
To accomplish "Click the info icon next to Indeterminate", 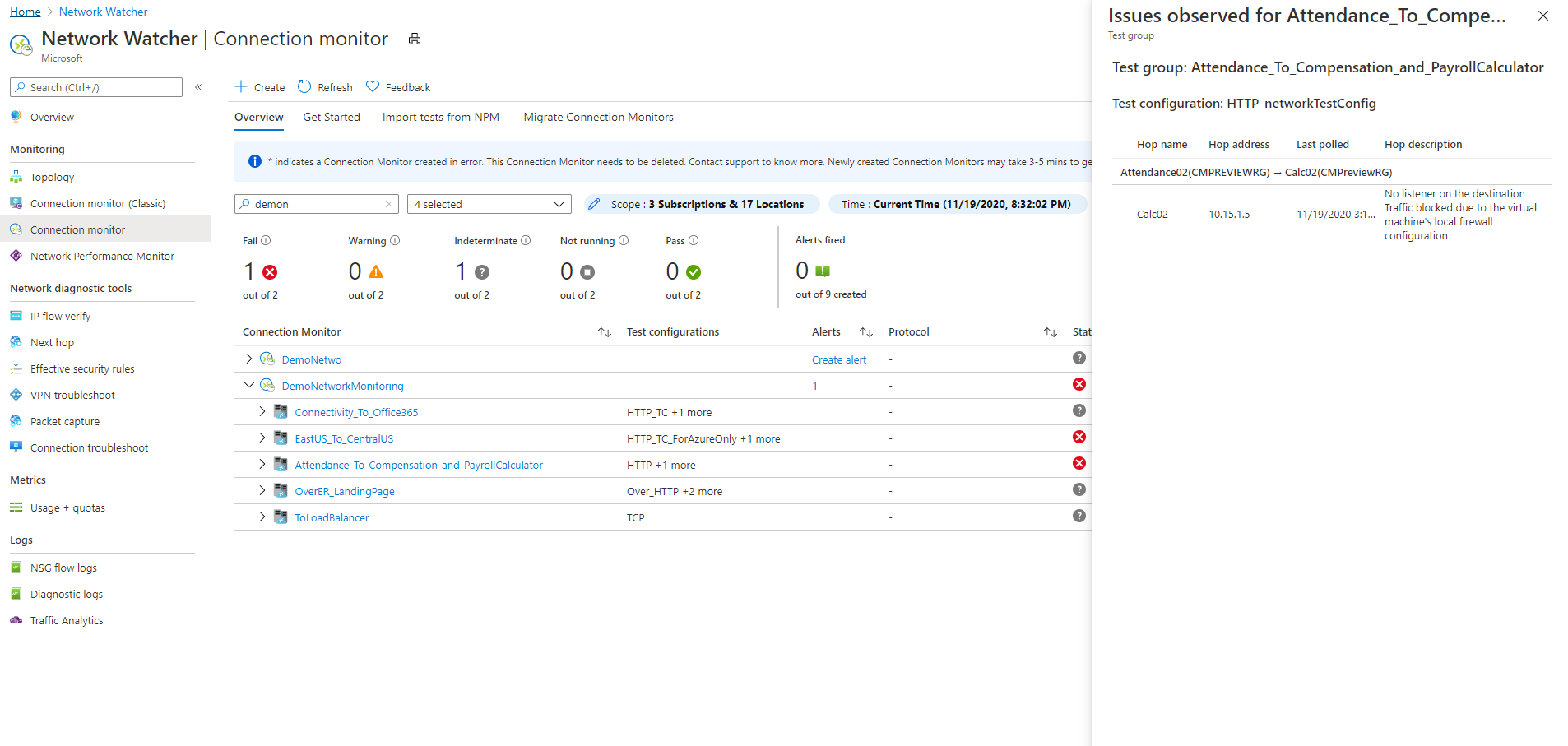I will [526, 241].
